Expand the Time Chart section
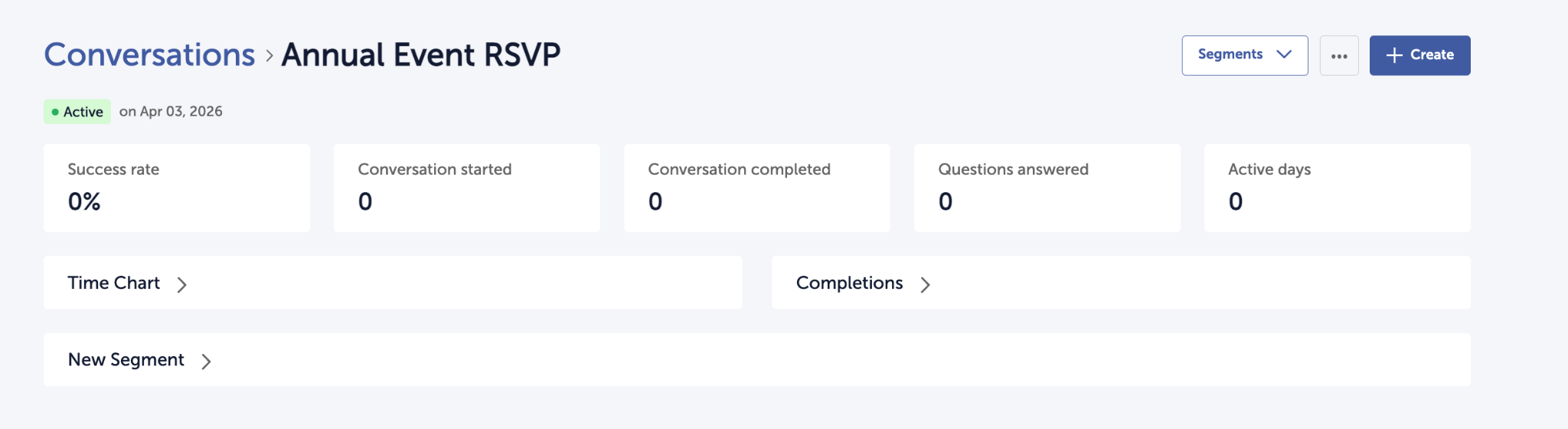 point(114,283)
